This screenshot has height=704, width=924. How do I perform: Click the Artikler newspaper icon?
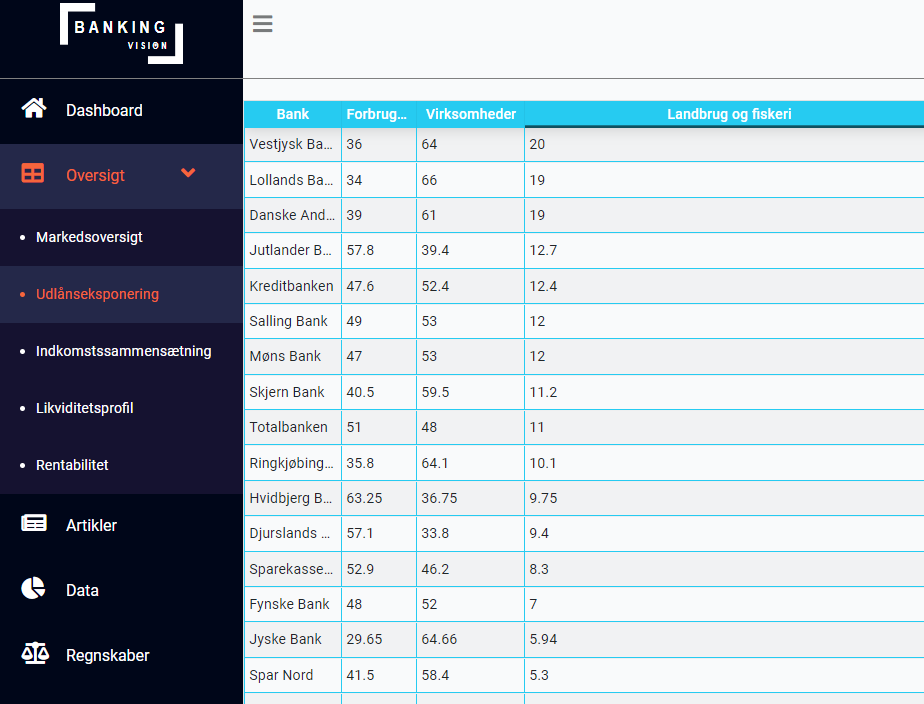tap(34, 523)
